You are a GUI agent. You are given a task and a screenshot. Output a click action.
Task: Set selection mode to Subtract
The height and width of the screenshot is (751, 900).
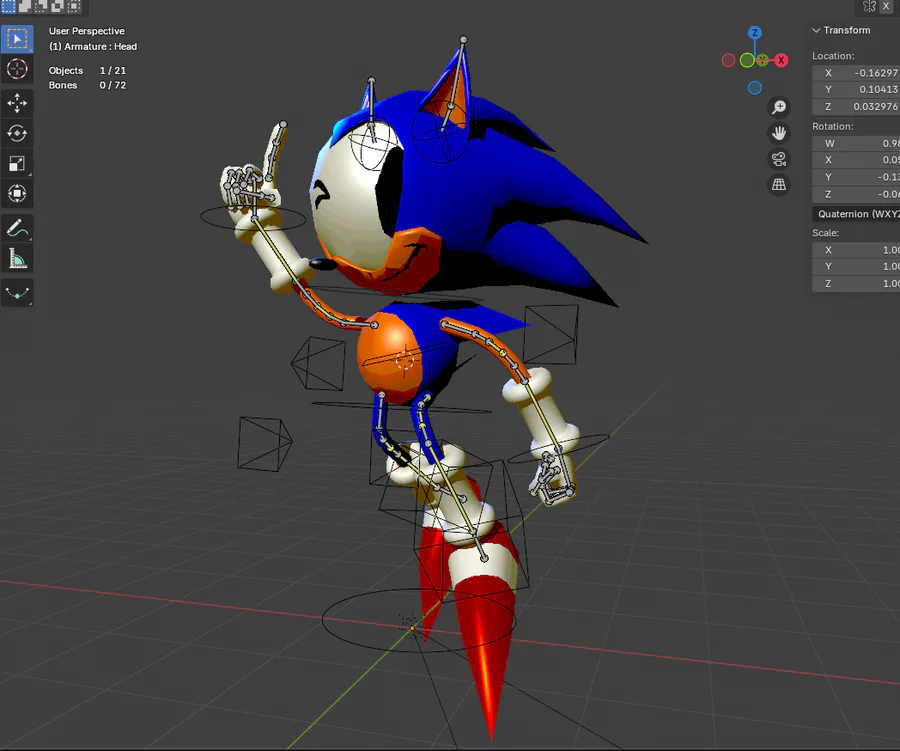[41, 6]
